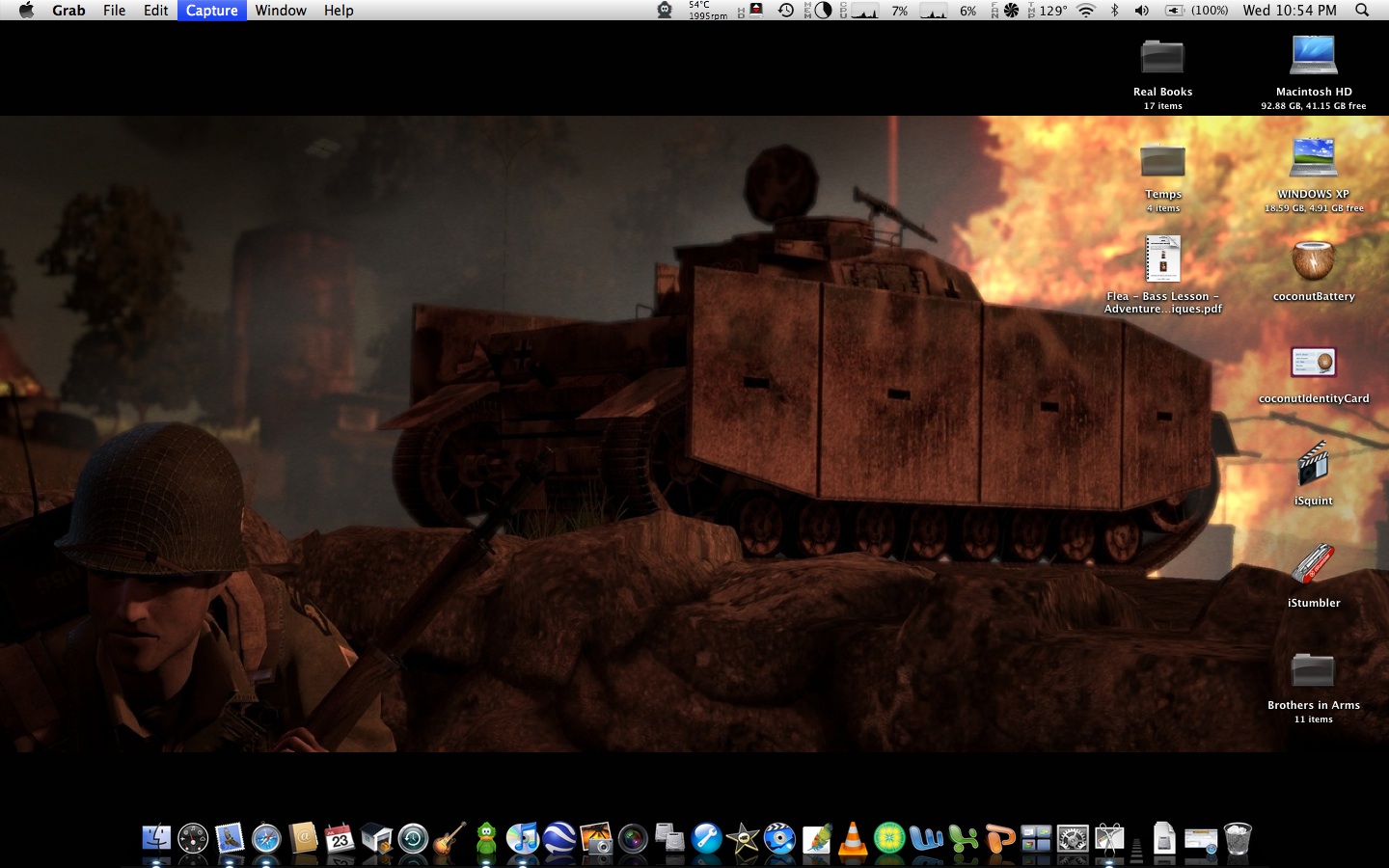Open Spotlight search magnifier
The width and height of the screenshot is (1389, 868).
[1362, 10]
